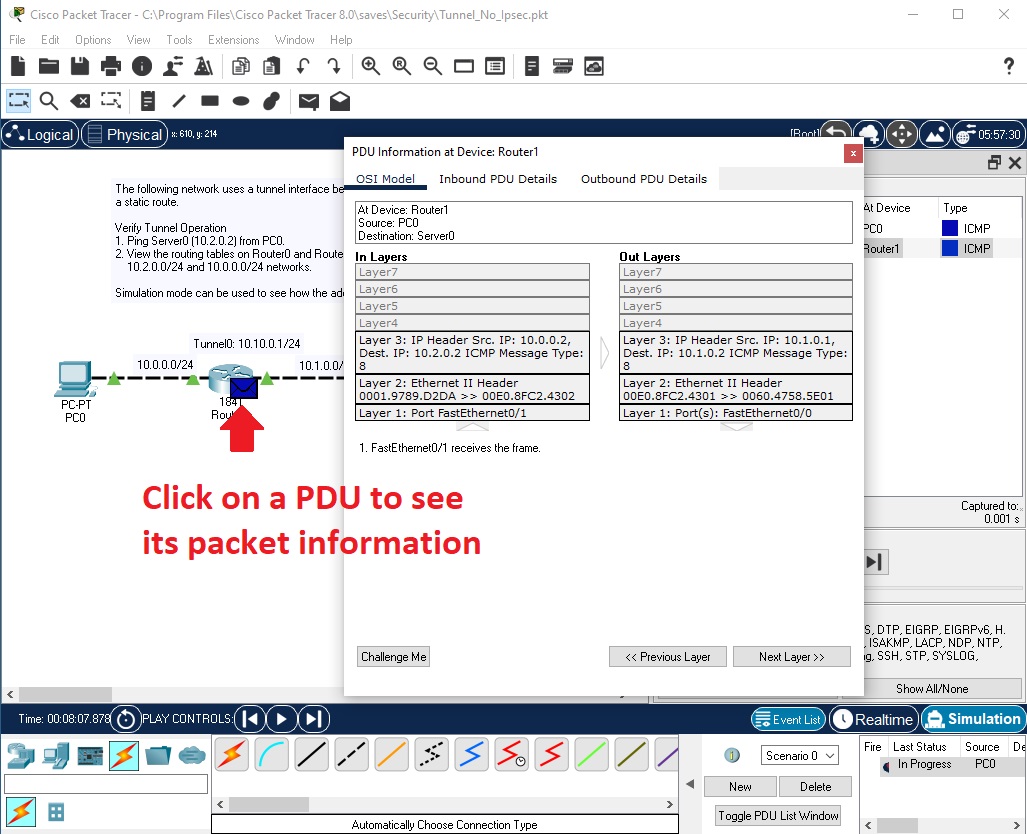Play the simulation
This screenshot has height=834, width=1027.
click(x=282, y=719)
